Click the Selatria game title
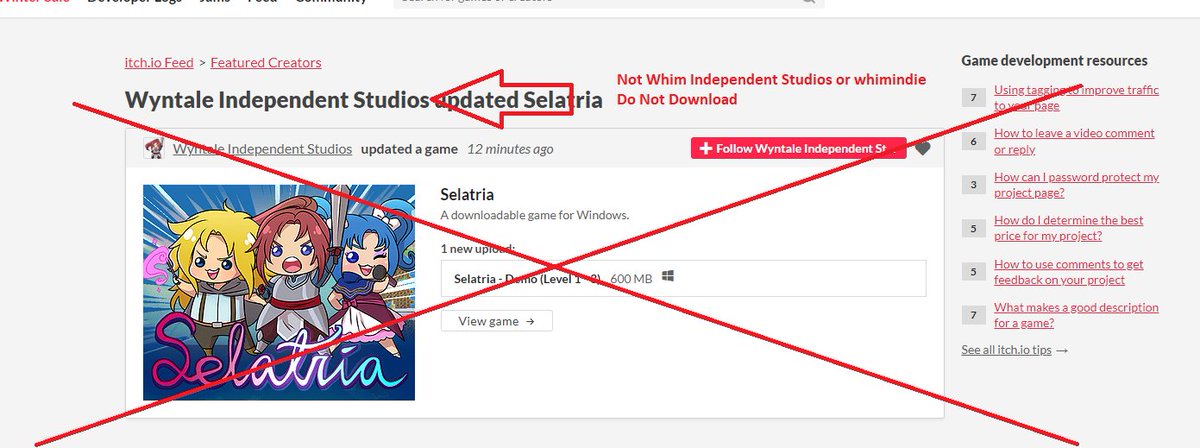This screenshot has height=448, width=1200. [467, 194]
